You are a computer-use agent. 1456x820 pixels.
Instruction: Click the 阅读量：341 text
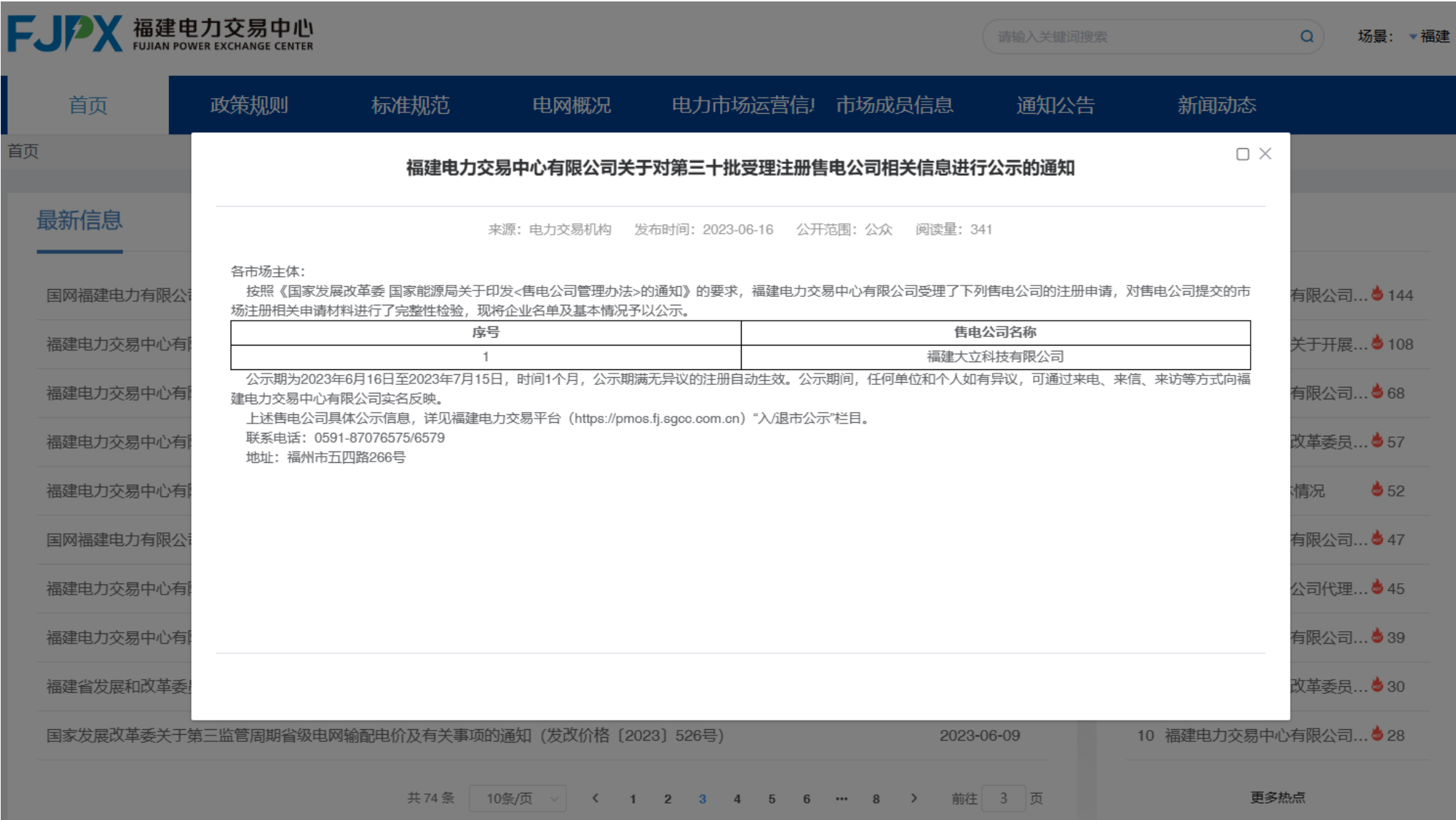coord(953,229)
